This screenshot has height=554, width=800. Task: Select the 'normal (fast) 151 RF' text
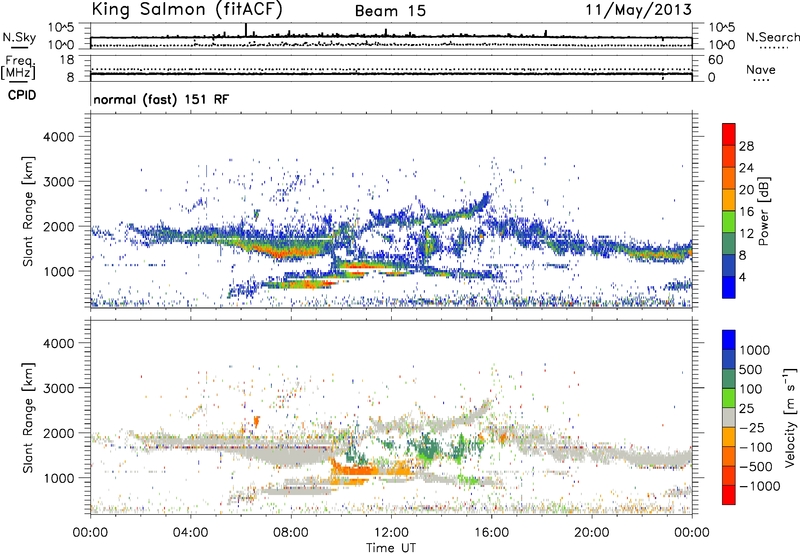point(161,100)
